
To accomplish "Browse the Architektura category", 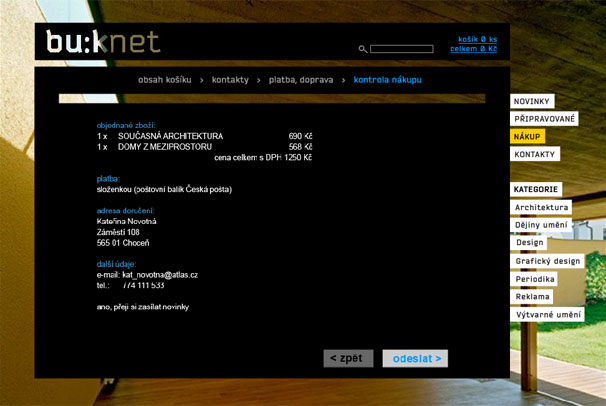I will pos(541,207).
